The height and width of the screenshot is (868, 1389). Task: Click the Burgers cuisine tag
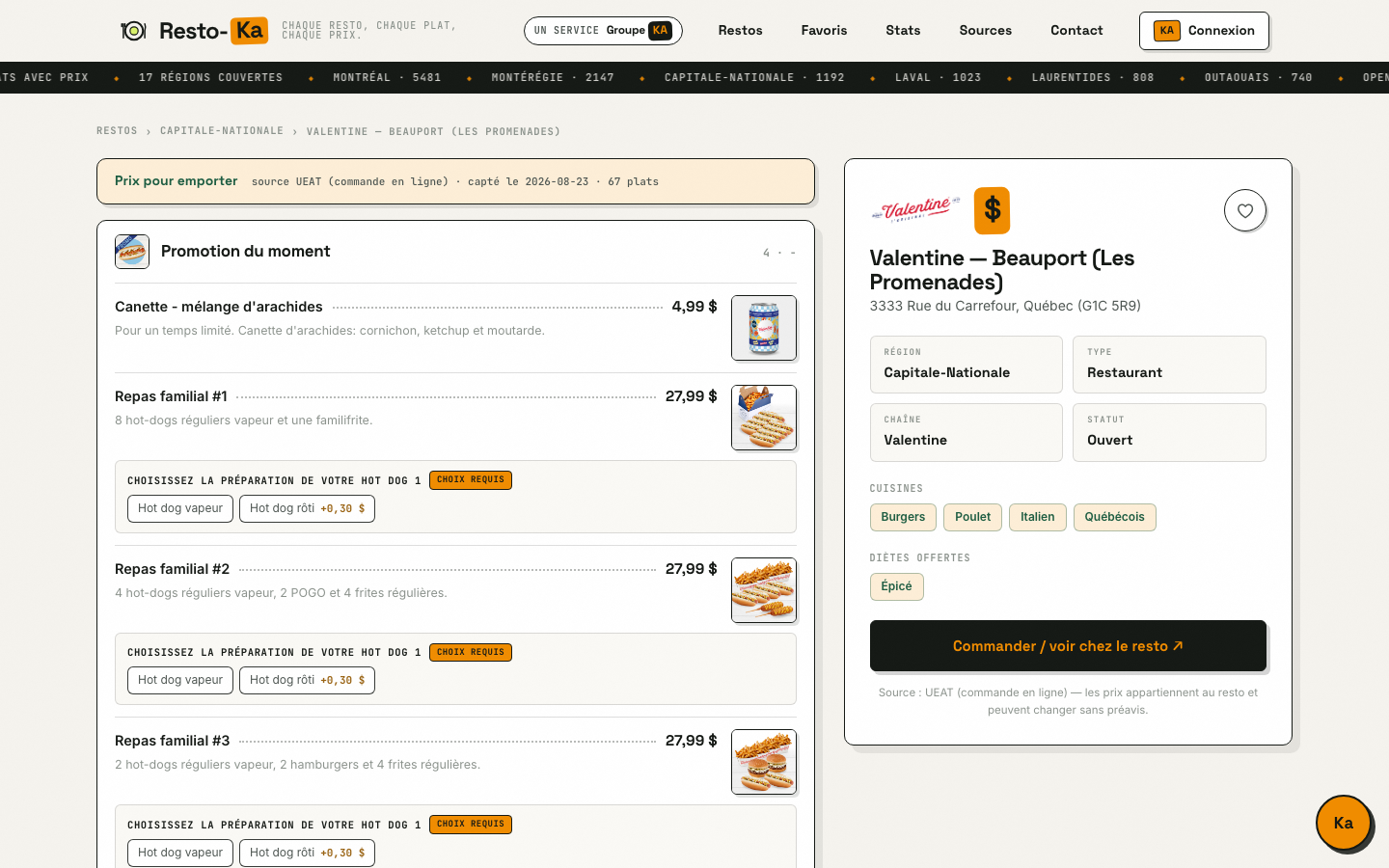(903, 517)
